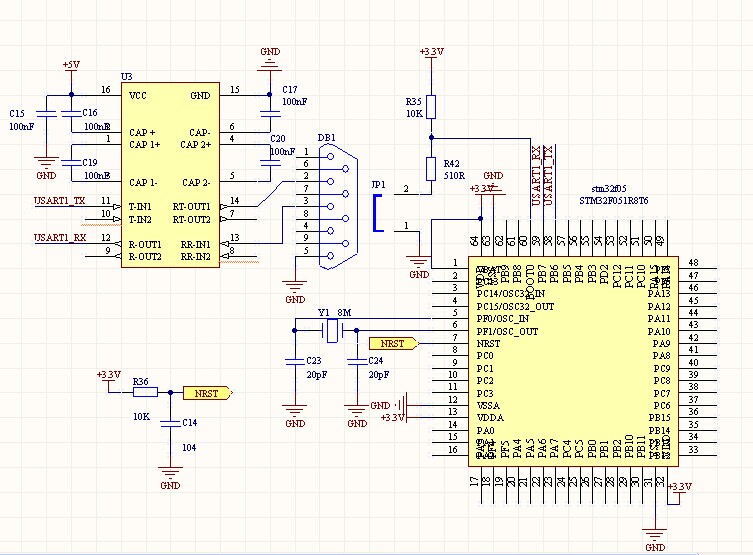Click the vertical USART1_TX label above MCU
Image resolution: width=753 pixels, height=555 pixels.
point(548,175)
